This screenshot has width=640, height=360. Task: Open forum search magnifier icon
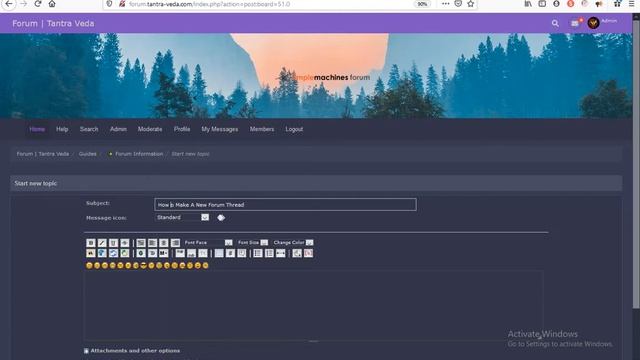(555, 23)
